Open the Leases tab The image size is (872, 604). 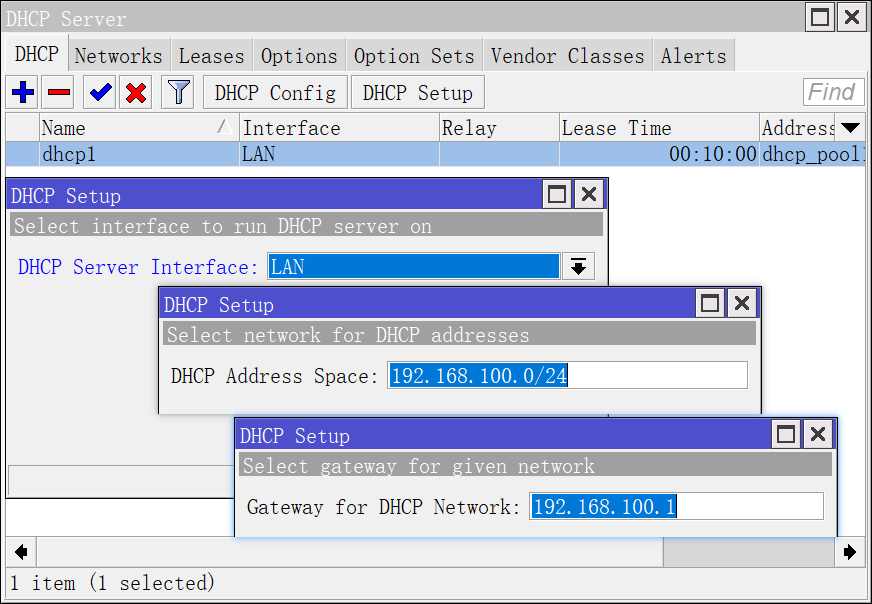(211, 56)
